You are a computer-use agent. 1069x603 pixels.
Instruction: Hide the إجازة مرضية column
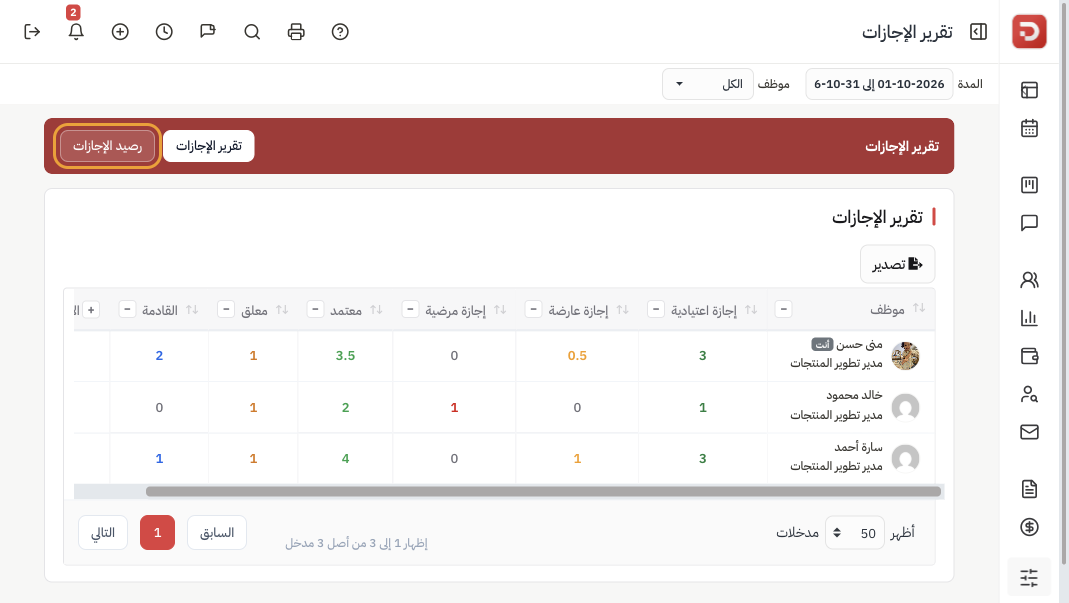[x=410, y=310]
